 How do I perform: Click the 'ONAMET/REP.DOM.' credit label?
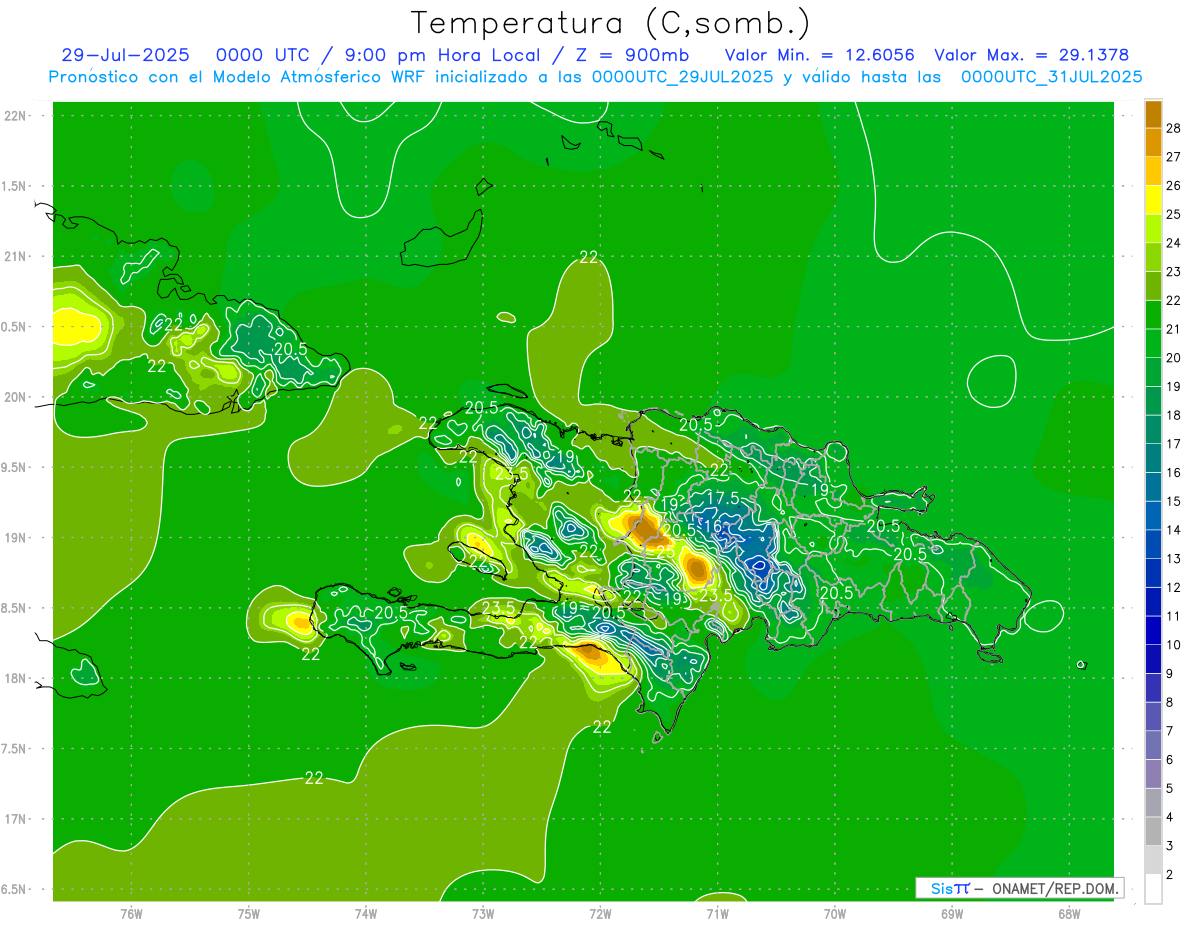[x=1055, y=888]
